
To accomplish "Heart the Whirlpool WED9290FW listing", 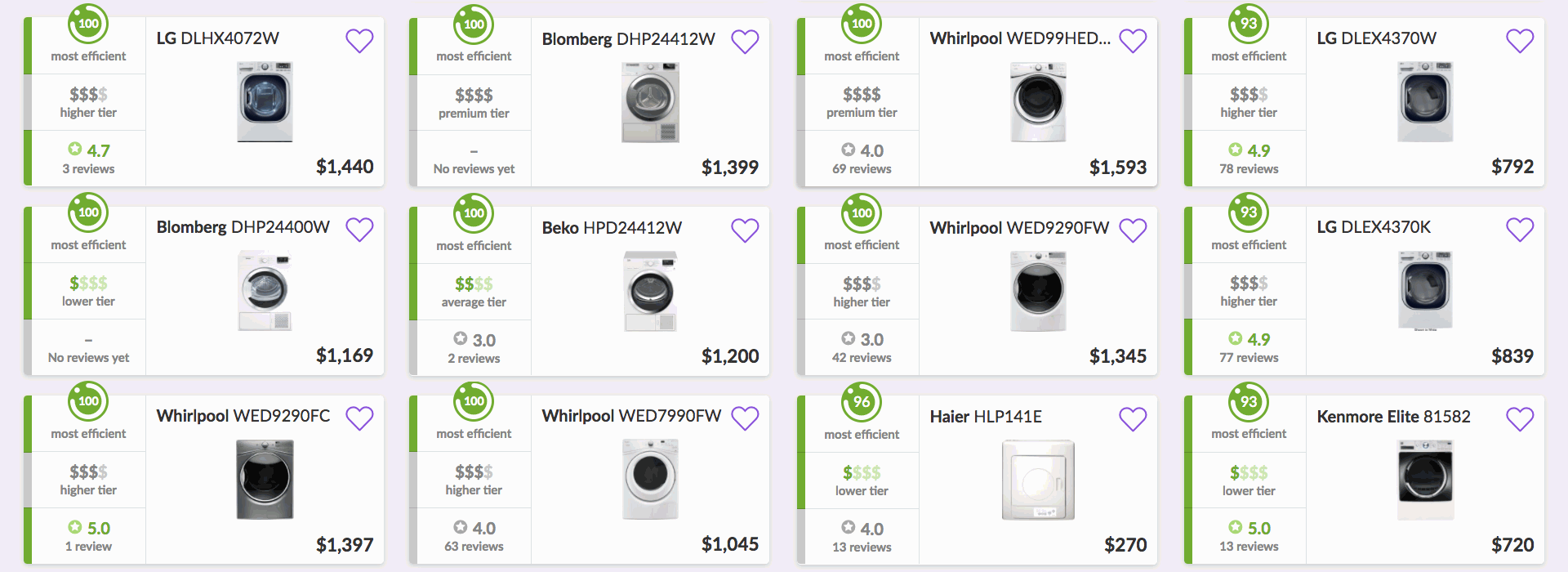I will pos(1133,230).
